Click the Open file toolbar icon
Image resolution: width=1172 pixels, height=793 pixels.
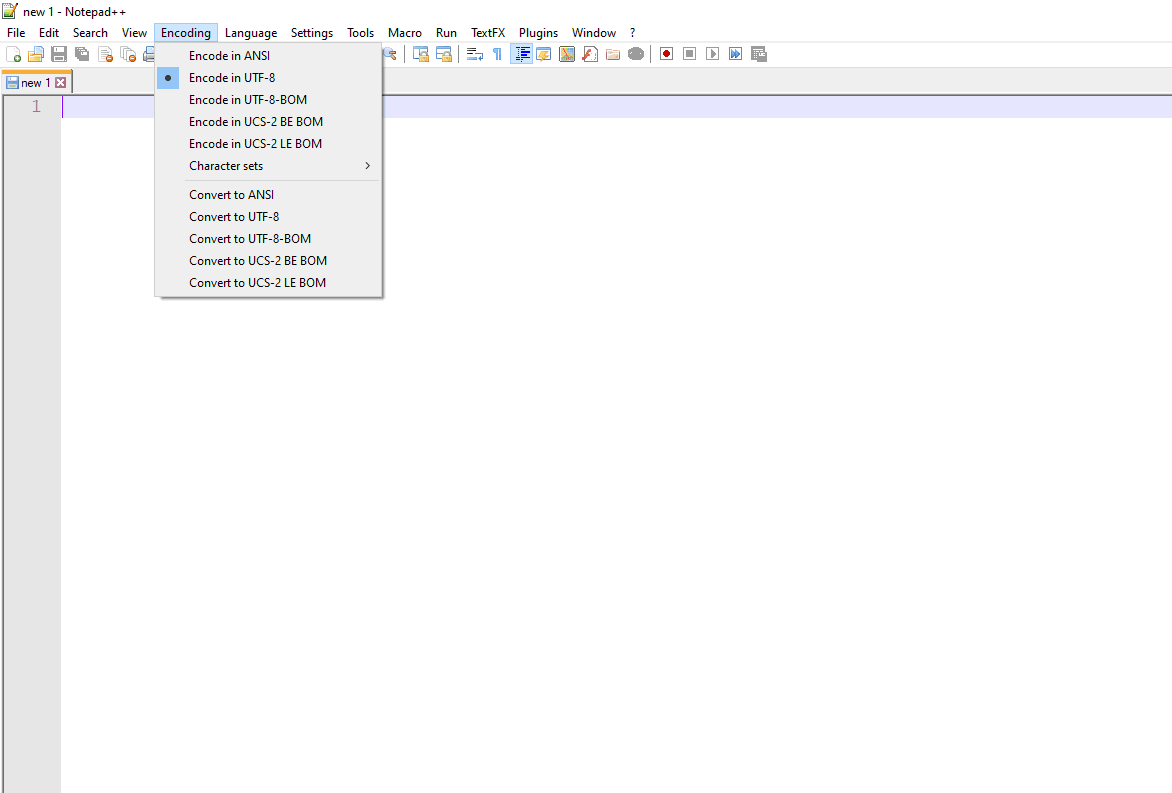click(x=36, y=54)
